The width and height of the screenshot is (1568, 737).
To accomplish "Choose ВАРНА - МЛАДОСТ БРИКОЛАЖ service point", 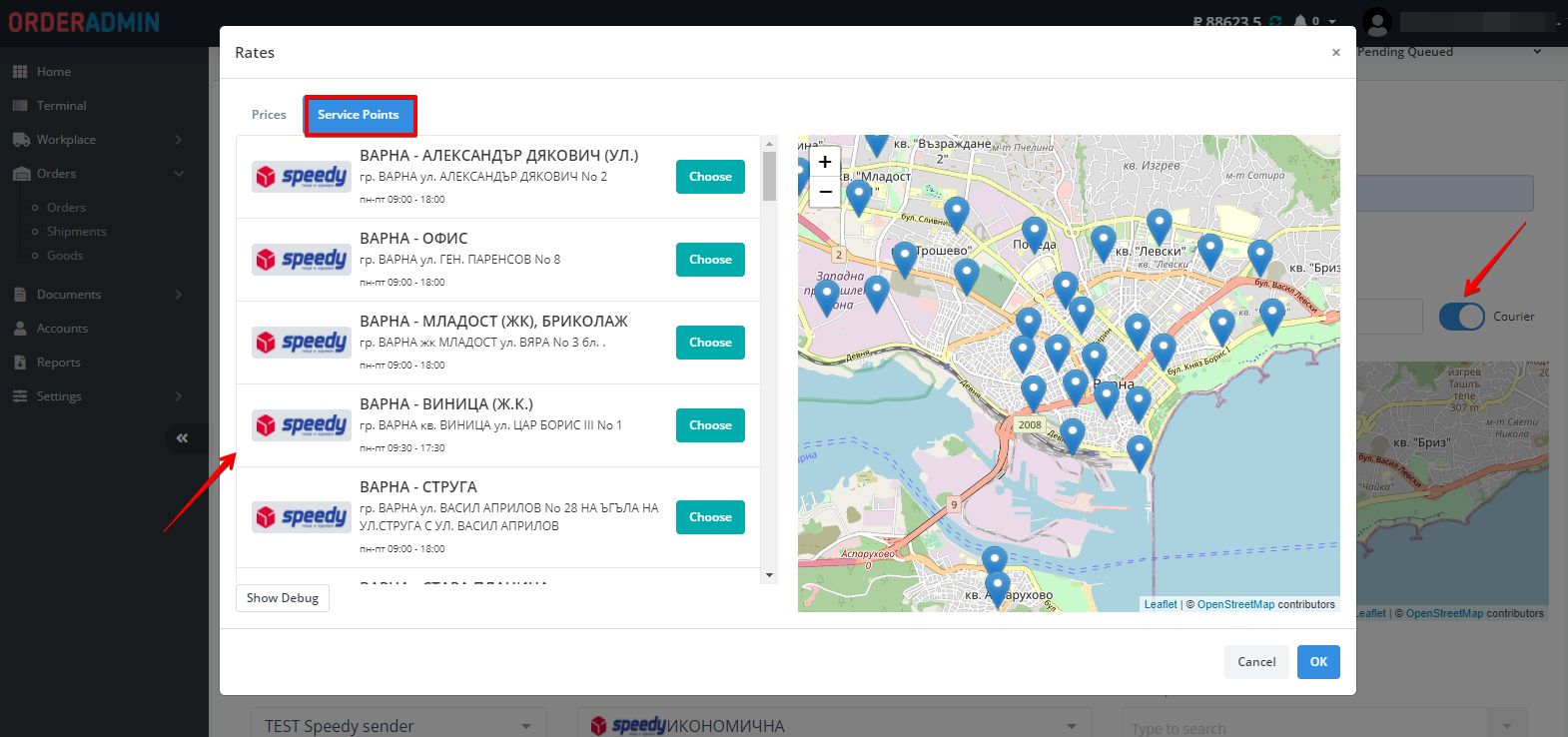I will pos(710,343).
